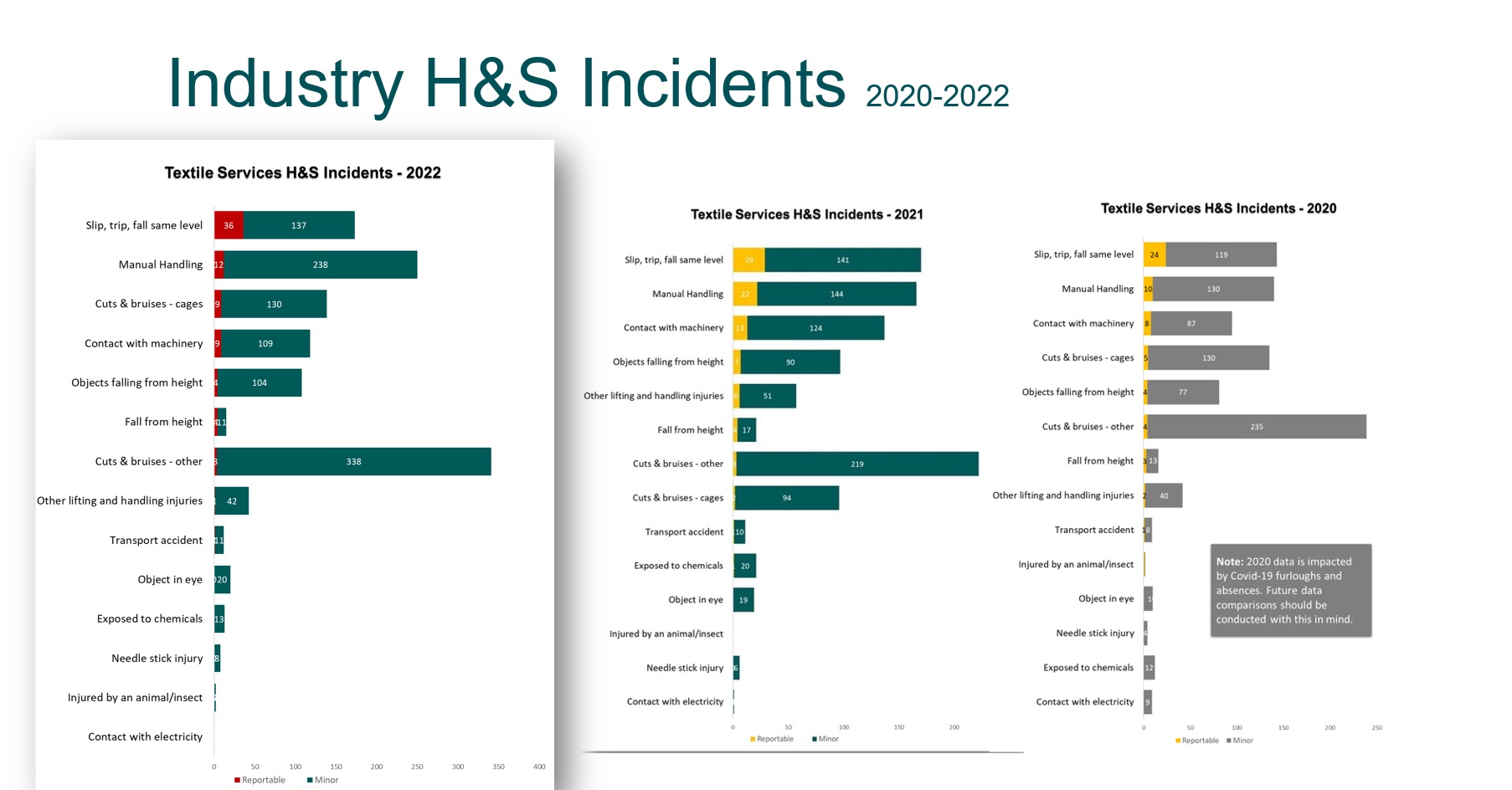Click the yellow Reportable legend marker for 2020
The width and height of the screenshot is (1512, 790).
1177,740
